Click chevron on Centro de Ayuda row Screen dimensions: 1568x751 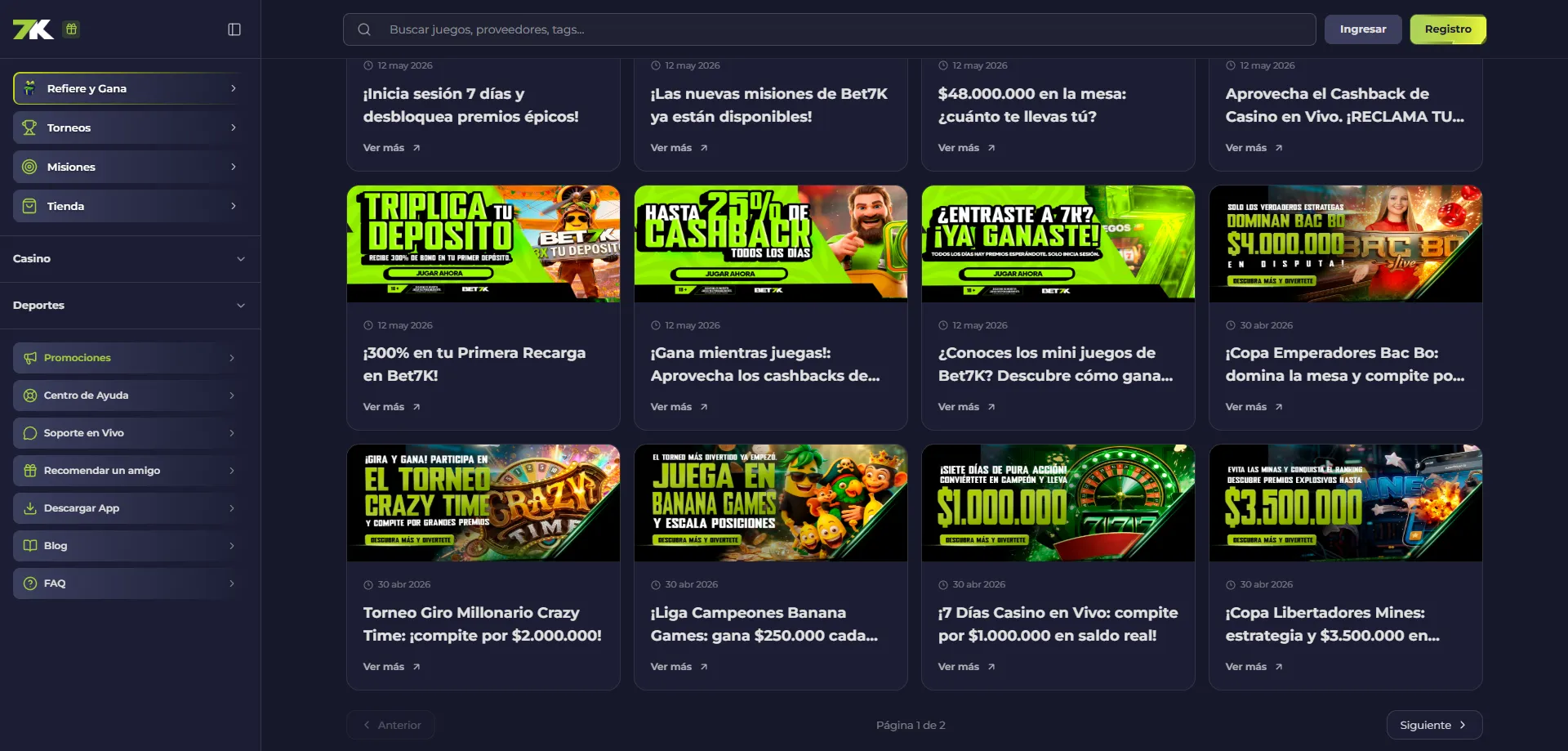coord(232,396)
